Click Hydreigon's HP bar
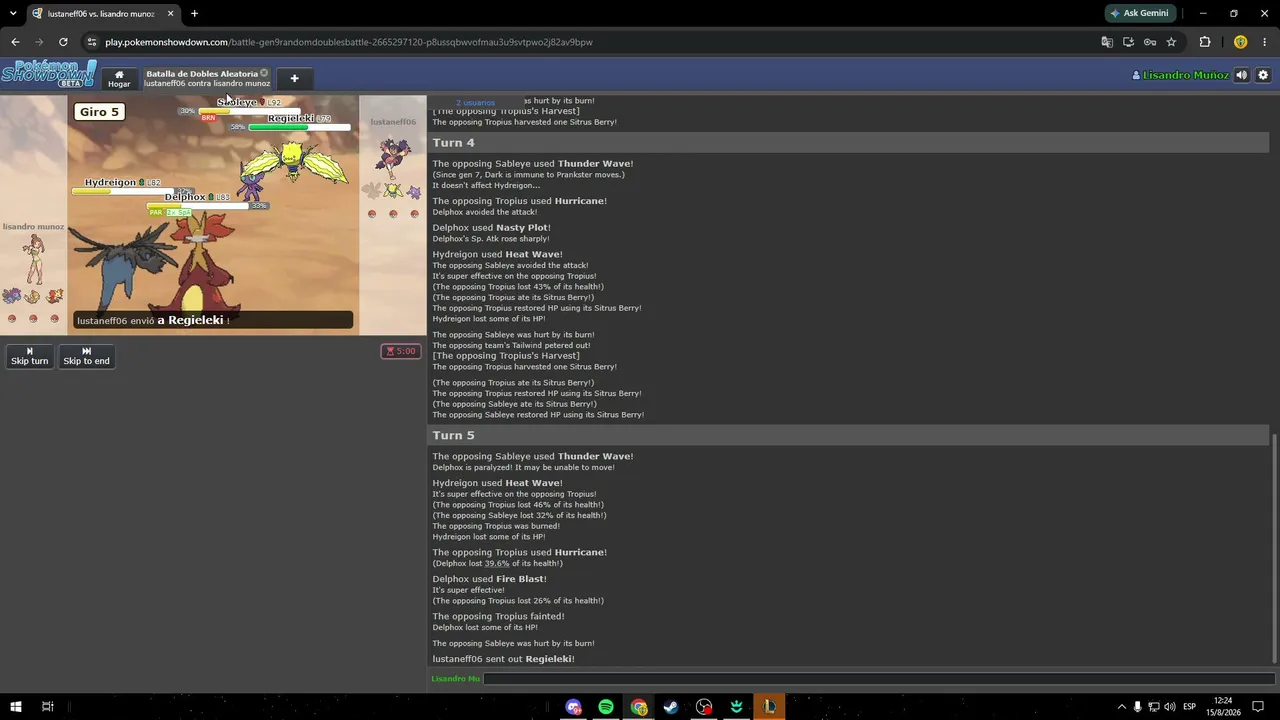 [122, 191]
